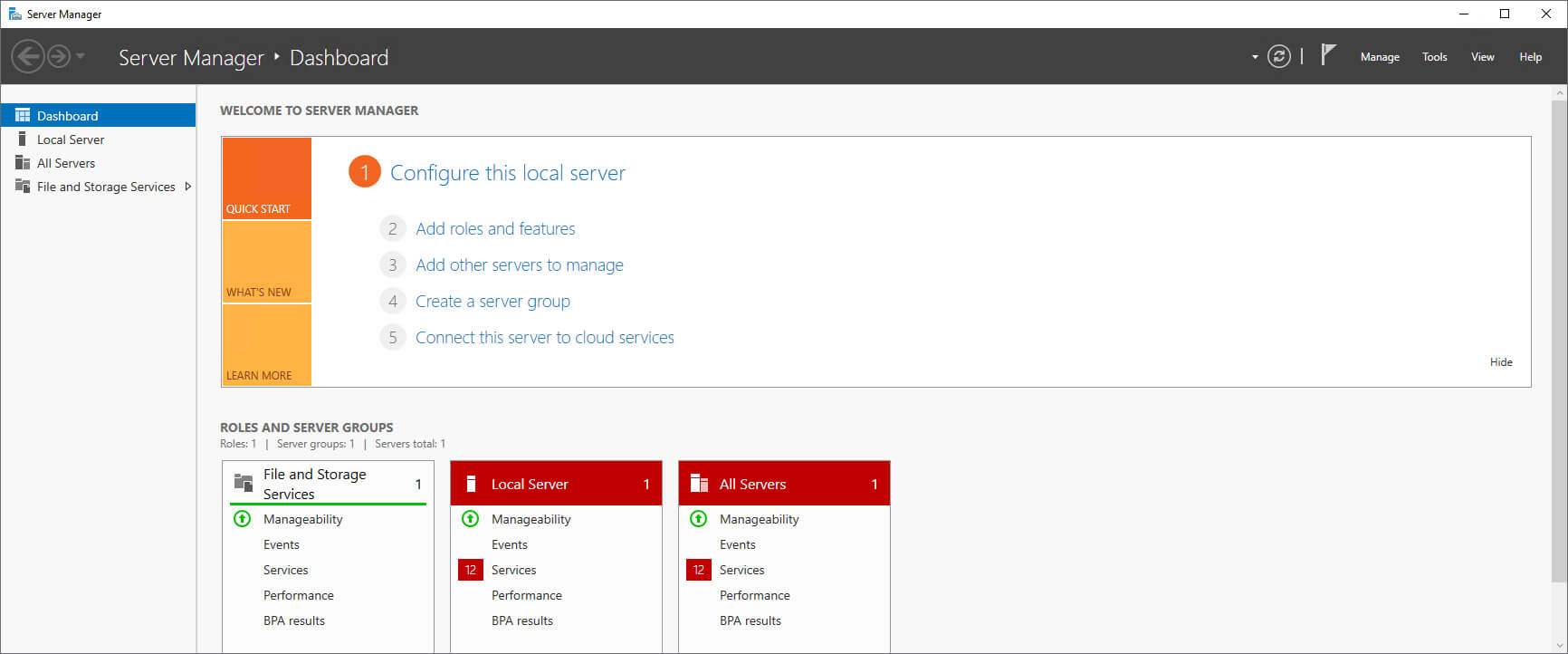This screenshot has height=654, width=1568.
Task: Click the scrollbar up arrow
Action: click(1559, 92)
